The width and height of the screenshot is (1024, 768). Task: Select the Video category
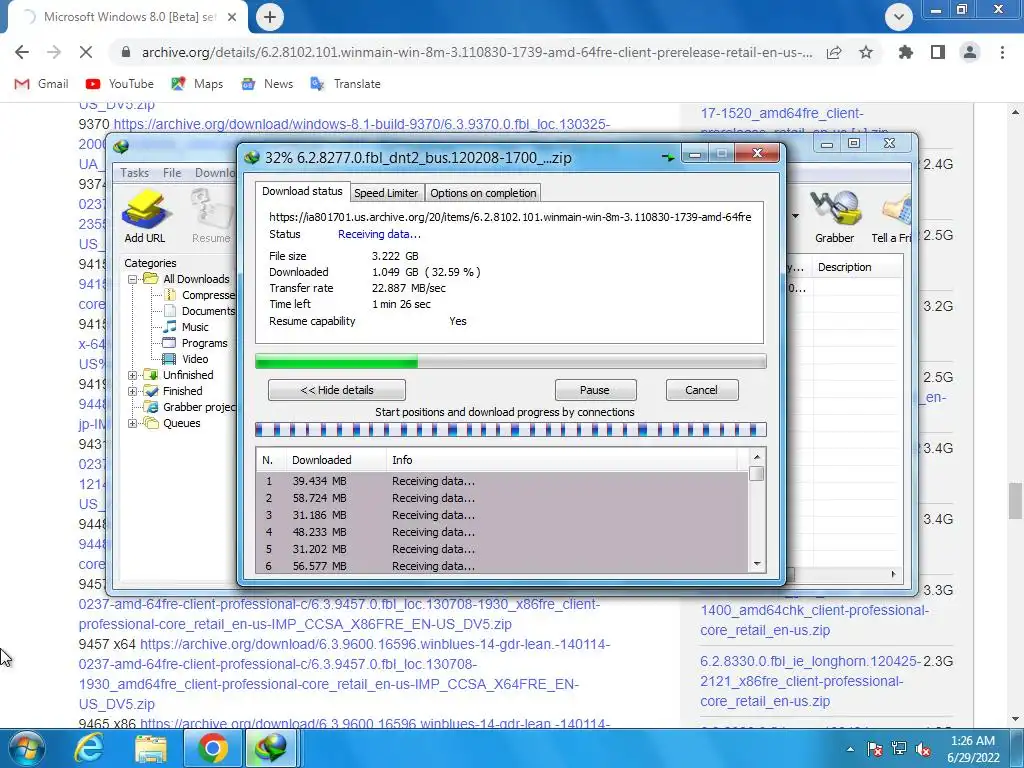[x=195, y=359]
